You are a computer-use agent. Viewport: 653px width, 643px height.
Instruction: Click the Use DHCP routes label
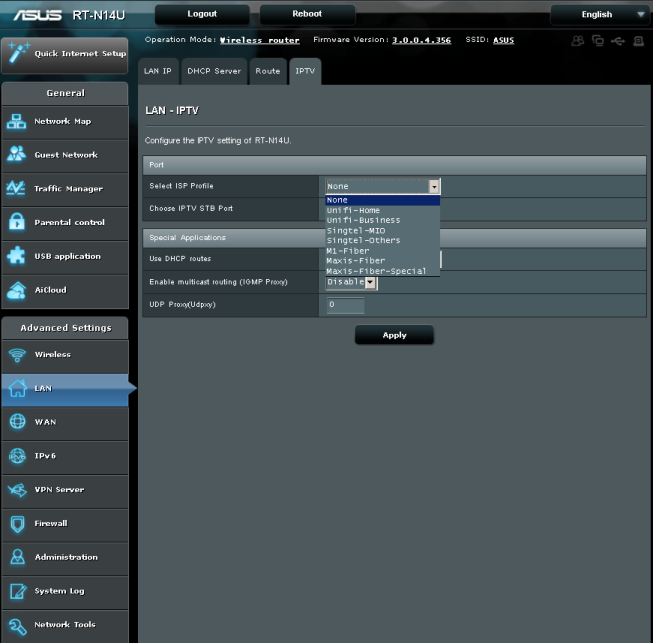pyautogui.click(x=180, y=259)
